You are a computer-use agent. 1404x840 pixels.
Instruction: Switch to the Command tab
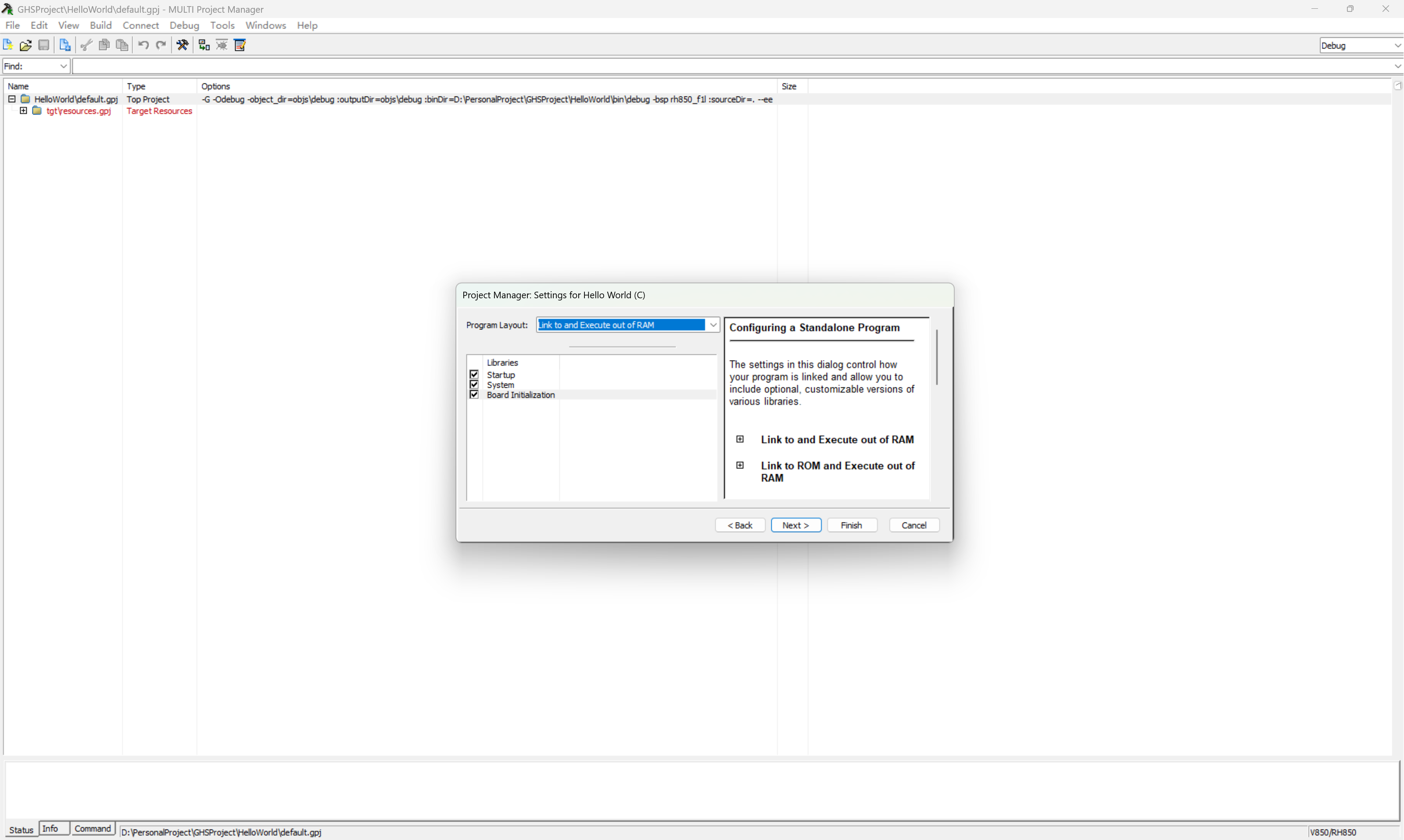coord(92,829)
